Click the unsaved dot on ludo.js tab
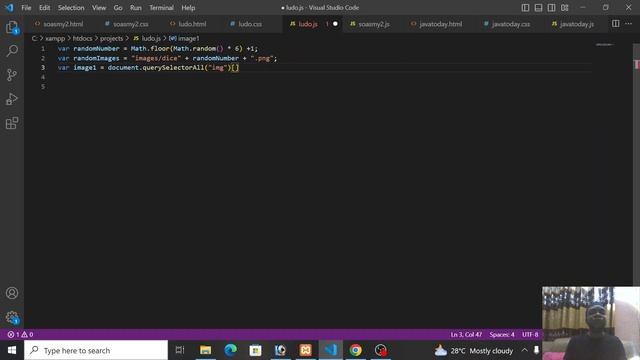Screen dimensions: 640x360 click(335, 24)
